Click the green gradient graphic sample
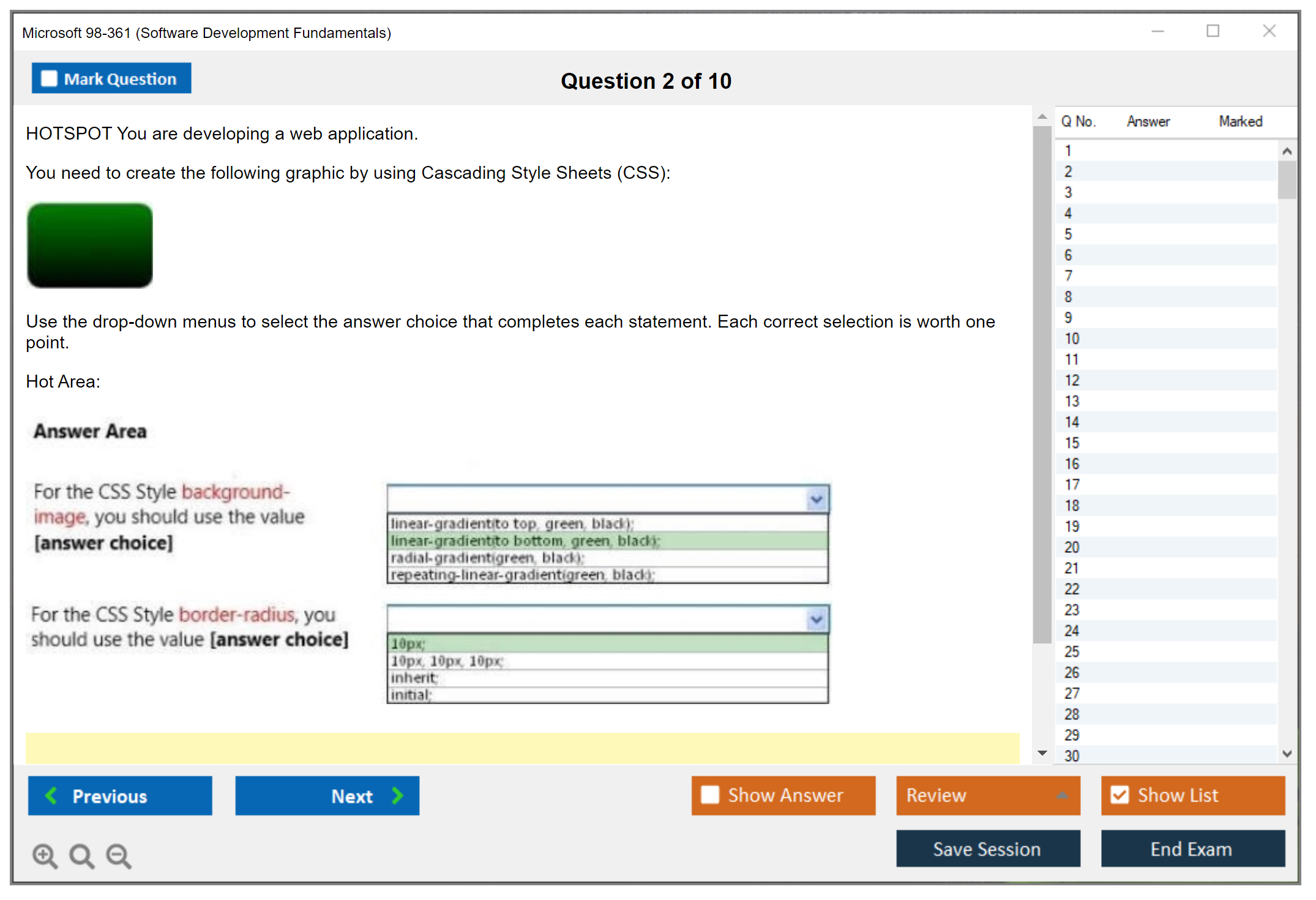The width and height of the screenshot is (1316, 900). 90,245
